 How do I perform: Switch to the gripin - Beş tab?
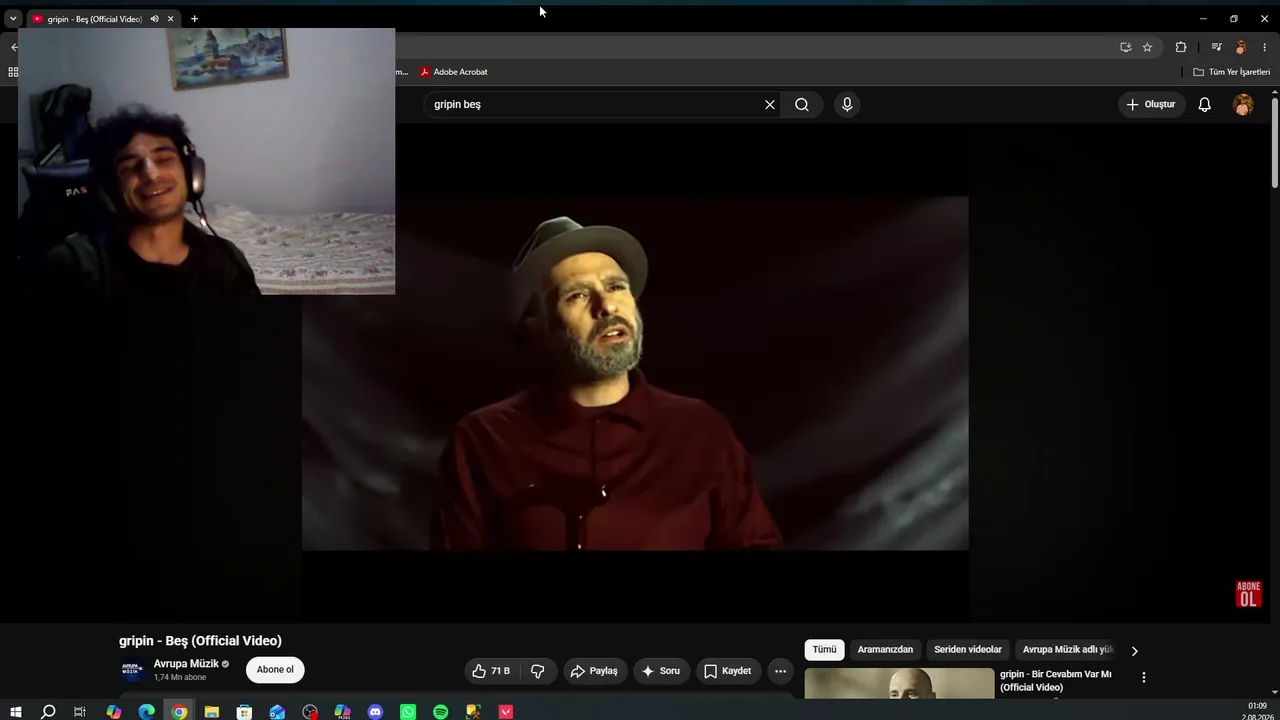[94, 19]
